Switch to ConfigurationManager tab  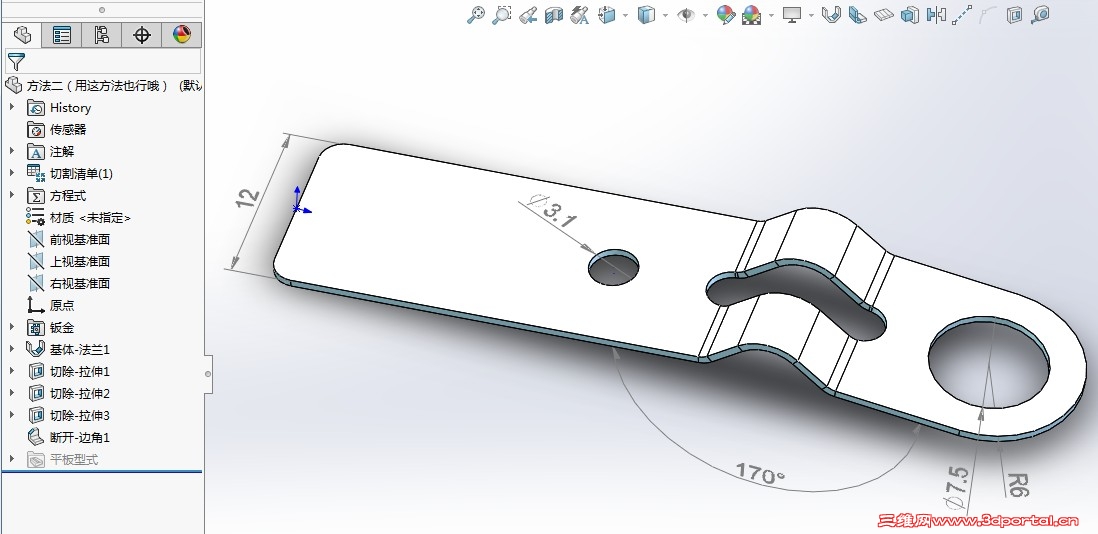coord(102,35)
